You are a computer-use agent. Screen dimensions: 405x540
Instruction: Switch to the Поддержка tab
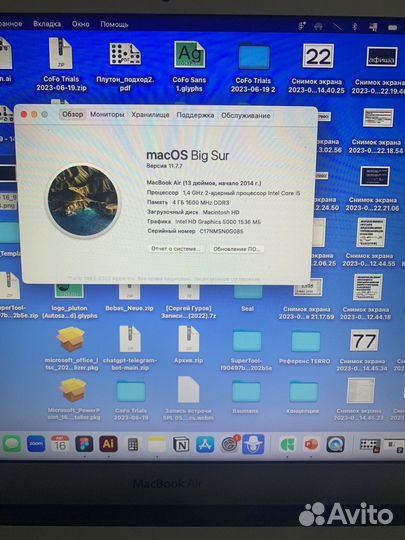coord(195,115)
